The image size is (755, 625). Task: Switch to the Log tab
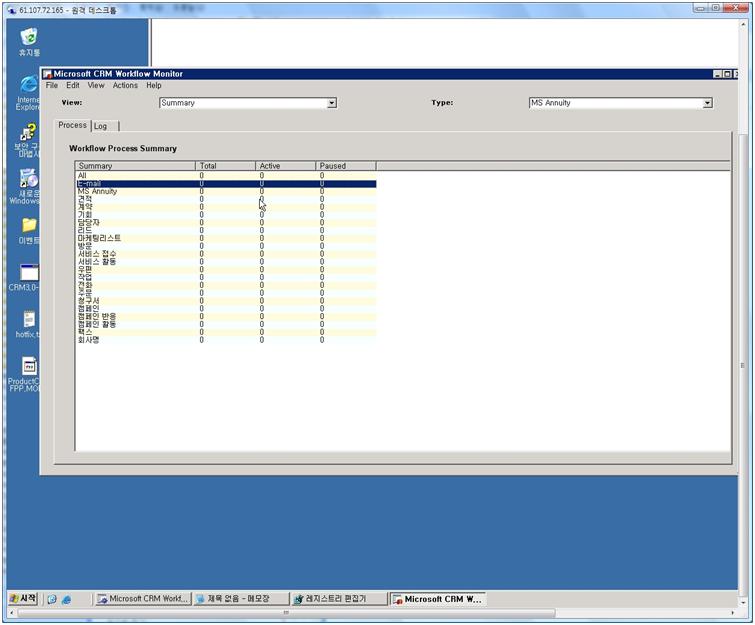point(104,126)
